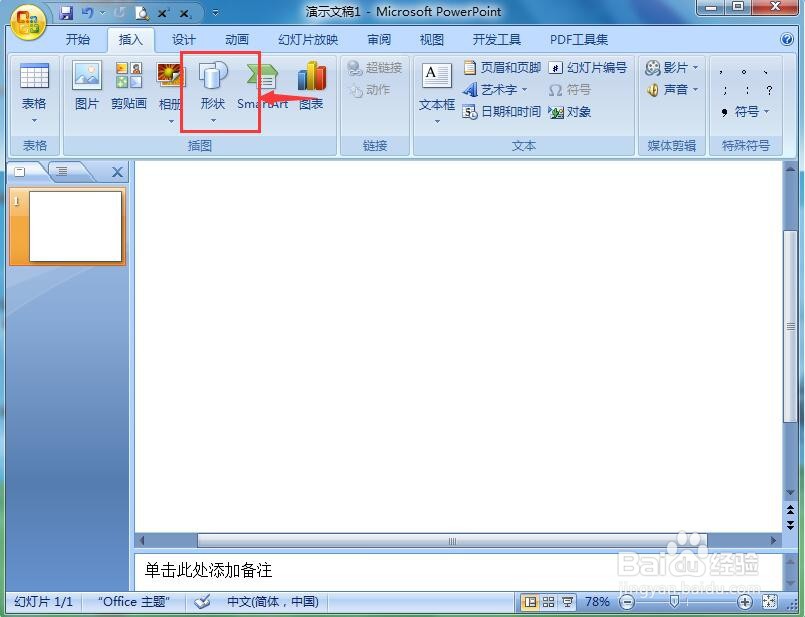805x617 pixels.
Task: Undo the last action
Action: [88, 13]
